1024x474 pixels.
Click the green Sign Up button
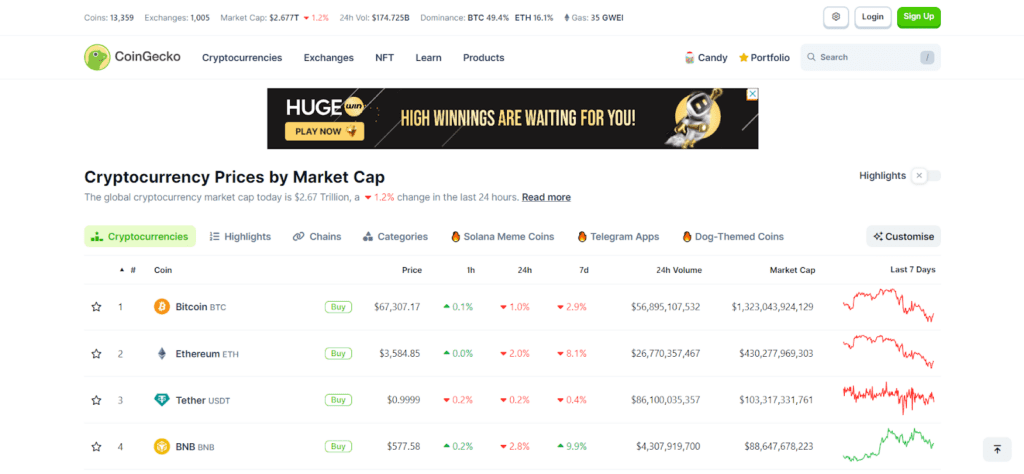918,17
